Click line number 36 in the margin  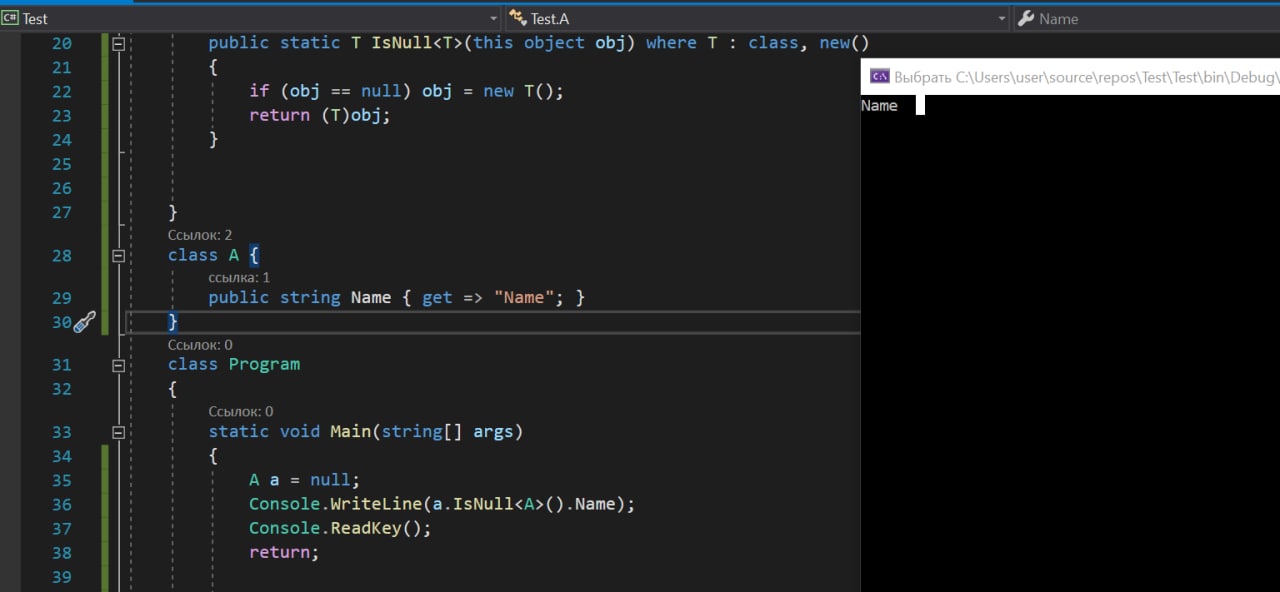[61, 504]
